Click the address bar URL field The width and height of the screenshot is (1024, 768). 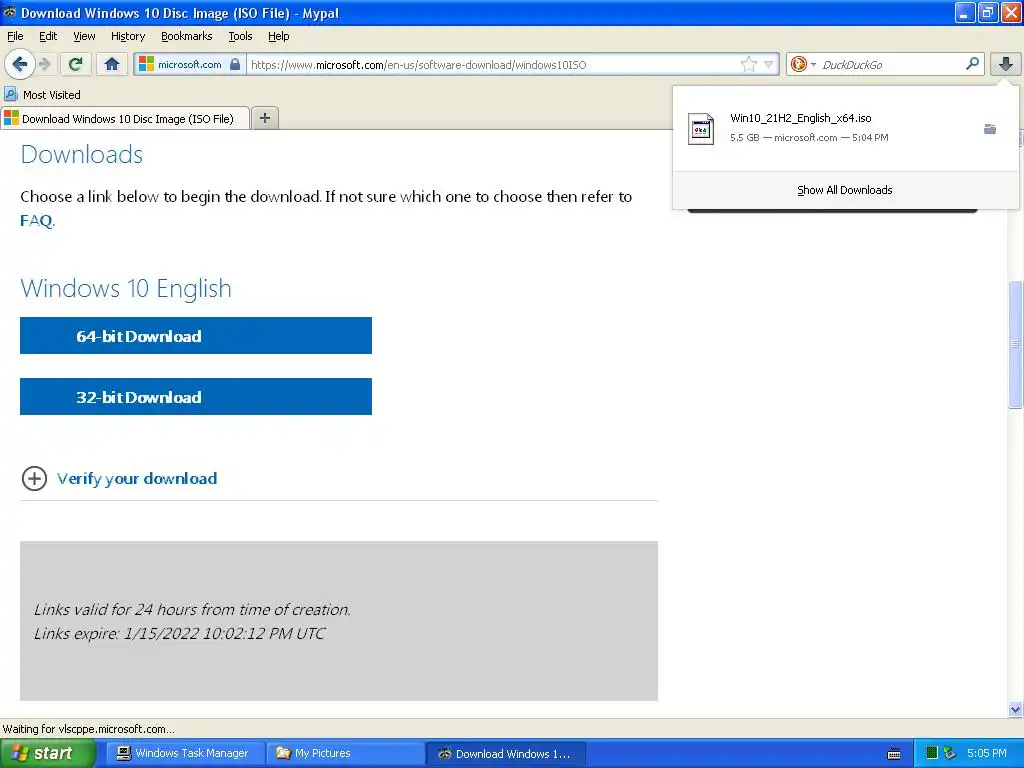494,64
